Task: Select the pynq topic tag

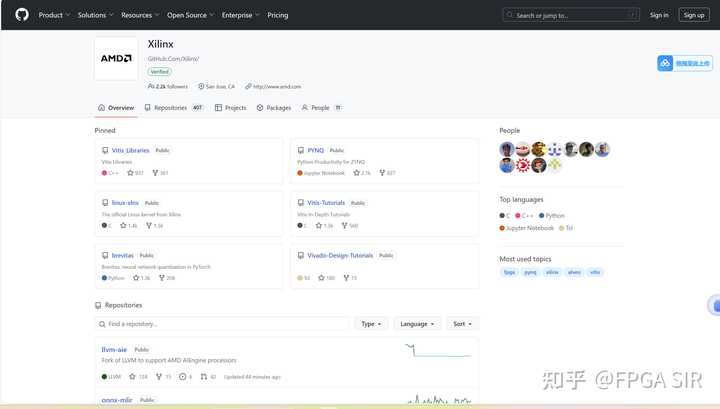Action: [530, 272]
